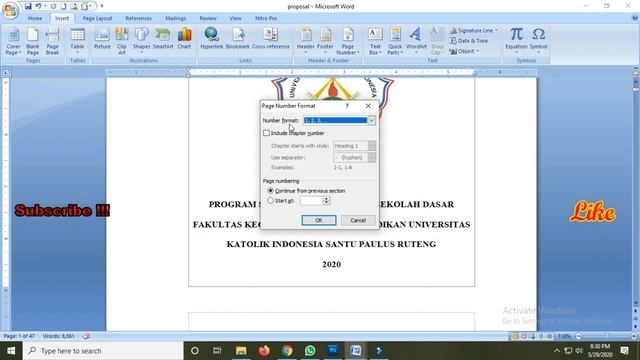
Task: Switch to the Page Layout tab
Action: coord(97,18)
